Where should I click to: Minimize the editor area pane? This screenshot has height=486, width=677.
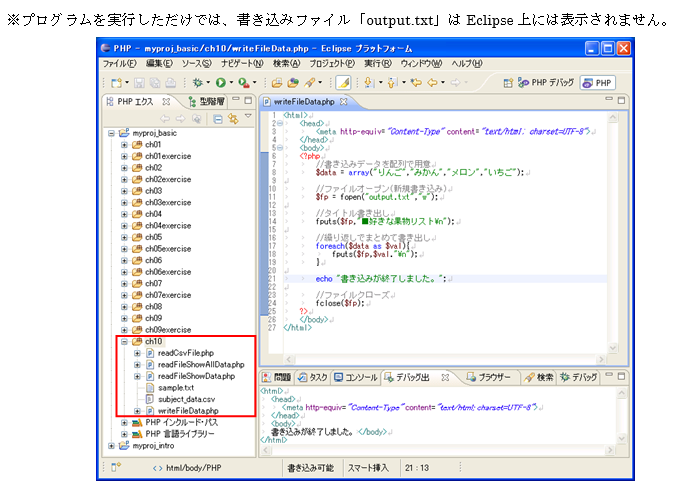click(608, 100)
